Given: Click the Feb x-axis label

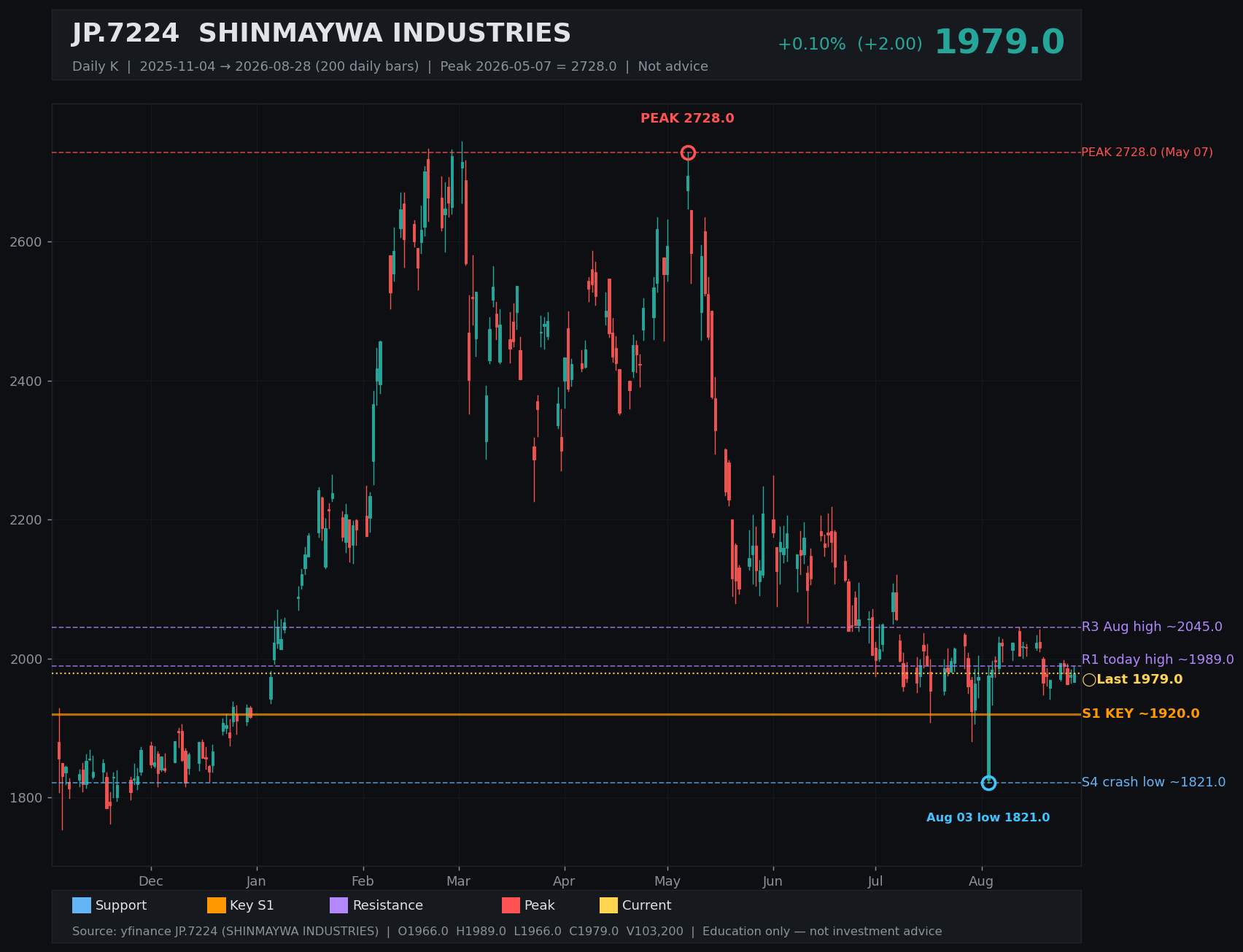Looking at the screenshot, I should [x=363, y=881].
